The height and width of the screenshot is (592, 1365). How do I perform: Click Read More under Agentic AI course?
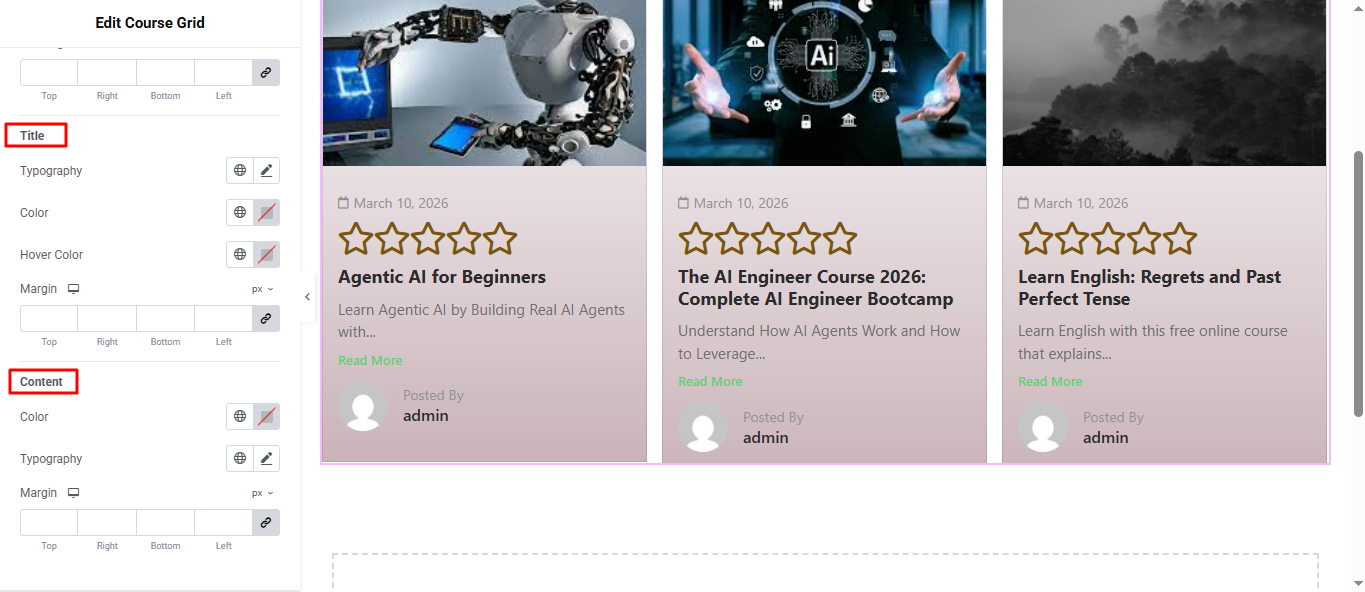click(370, 361)
